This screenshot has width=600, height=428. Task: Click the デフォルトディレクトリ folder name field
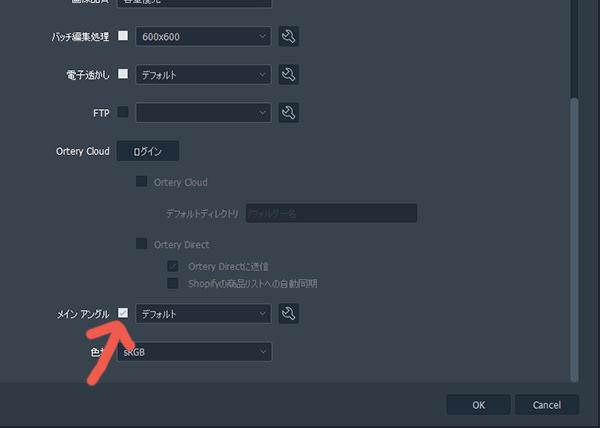point(330,213)
